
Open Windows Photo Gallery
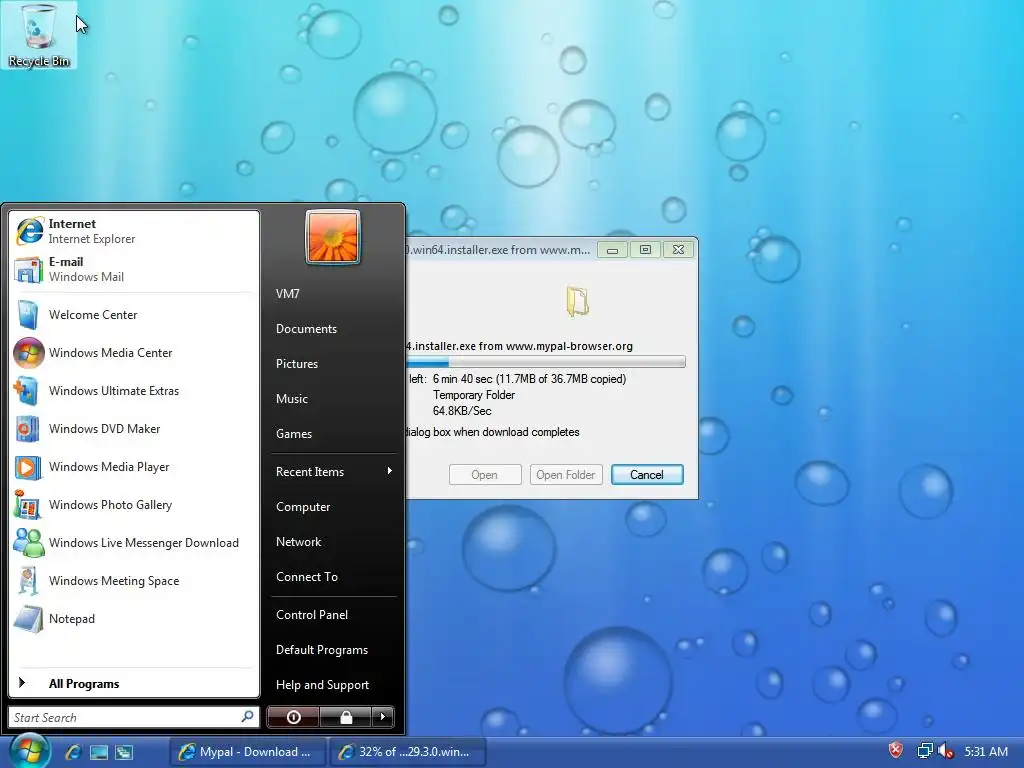coord(134,505)
